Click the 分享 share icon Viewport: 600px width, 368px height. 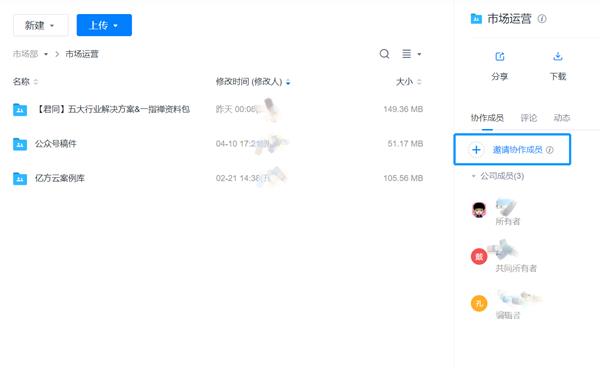(x=500, y=57)
